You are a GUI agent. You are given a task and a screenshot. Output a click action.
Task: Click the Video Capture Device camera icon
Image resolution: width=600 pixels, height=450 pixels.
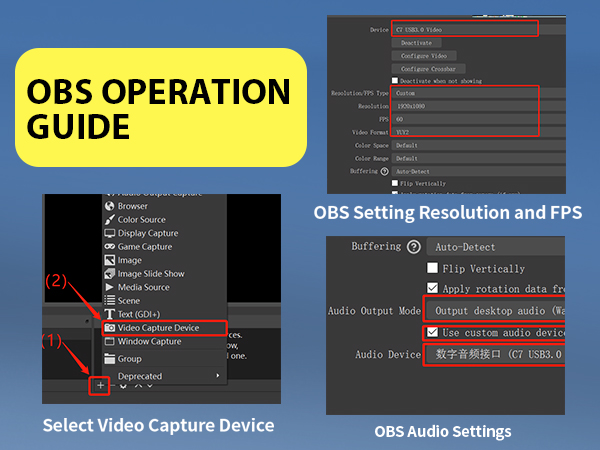[110, 328]
